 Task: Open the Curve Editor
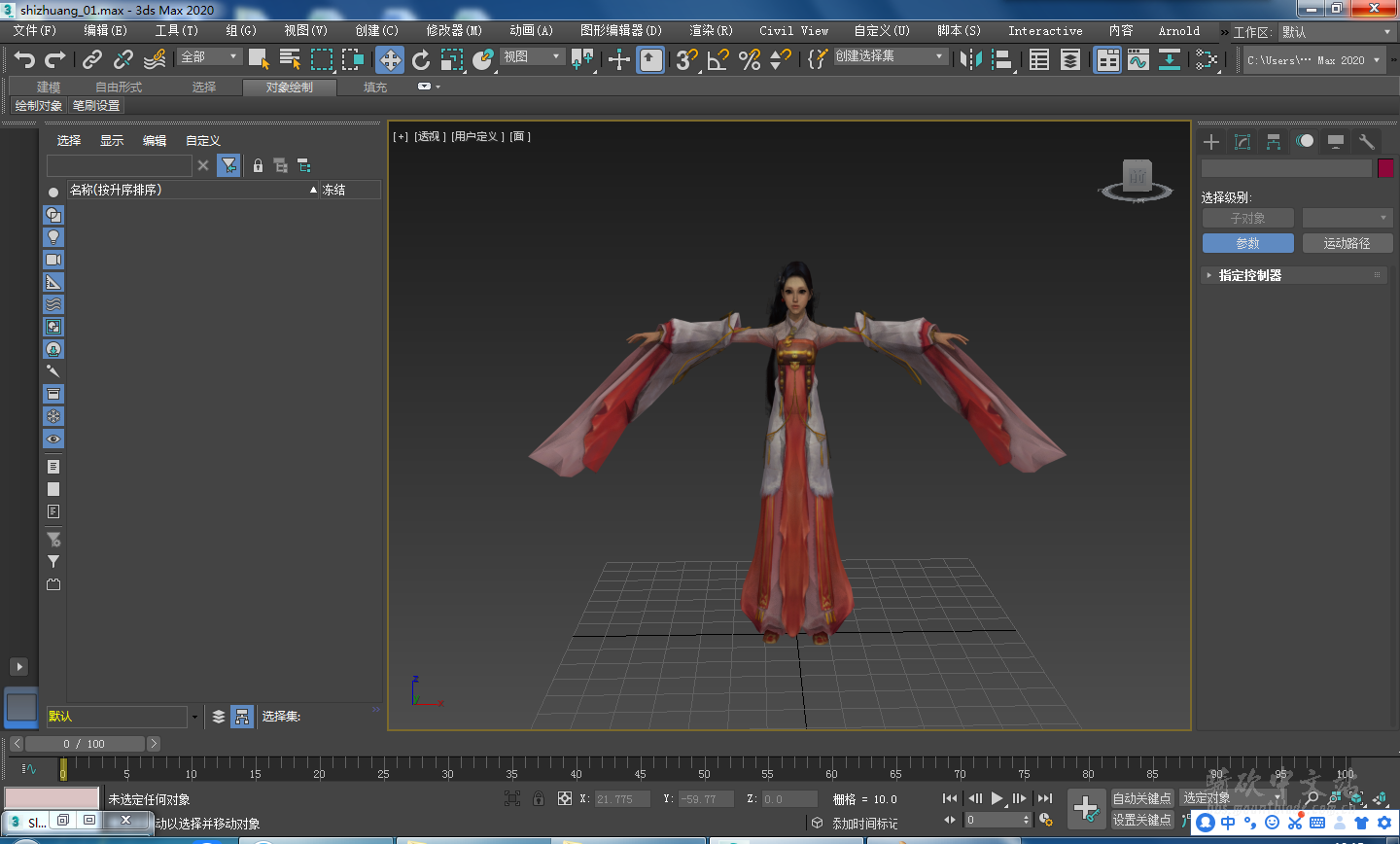(1138, 59)
